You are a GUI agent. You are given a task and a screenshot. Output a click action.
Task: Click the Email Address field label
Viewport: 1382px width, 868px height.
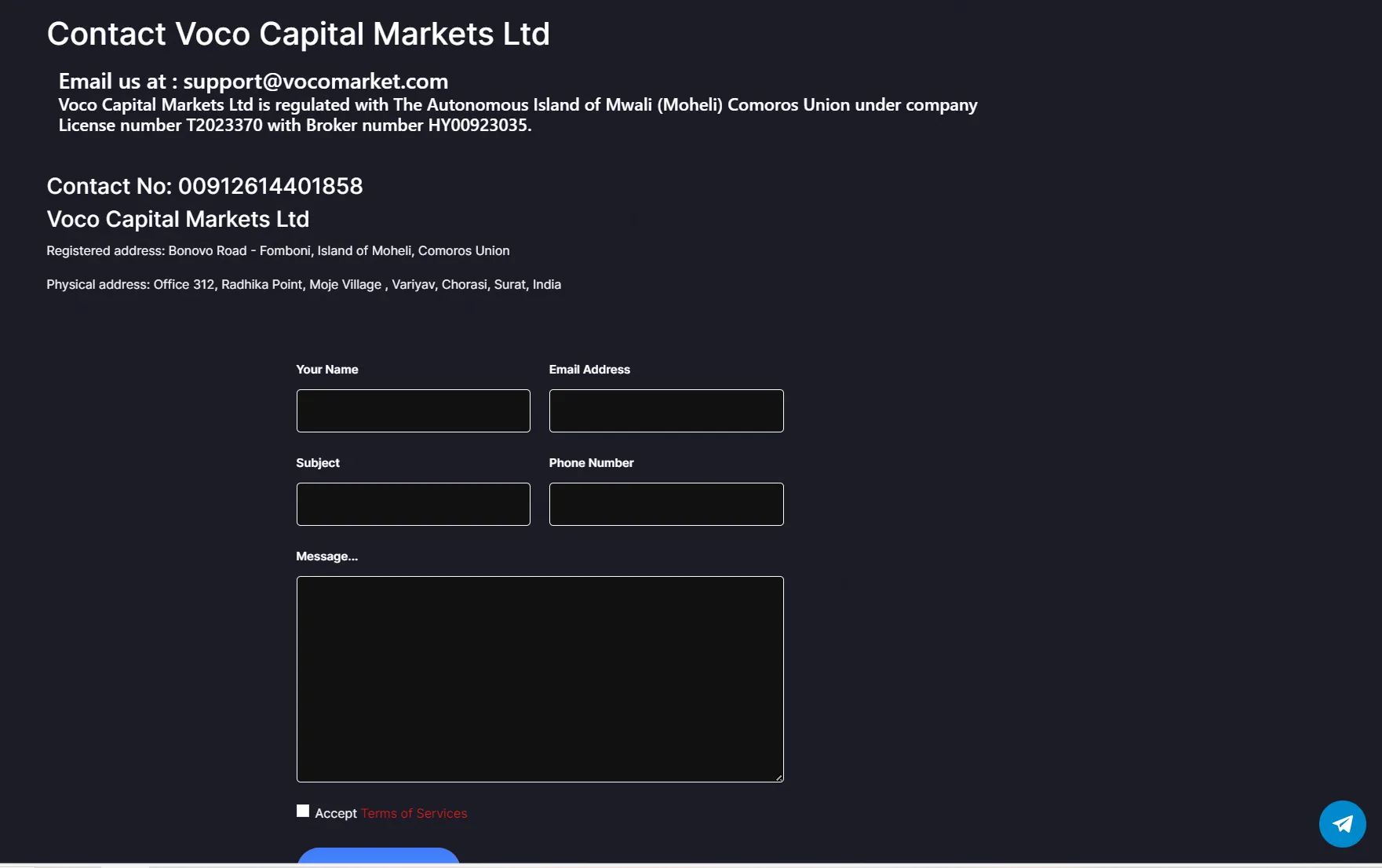click(x=589, y=370)
